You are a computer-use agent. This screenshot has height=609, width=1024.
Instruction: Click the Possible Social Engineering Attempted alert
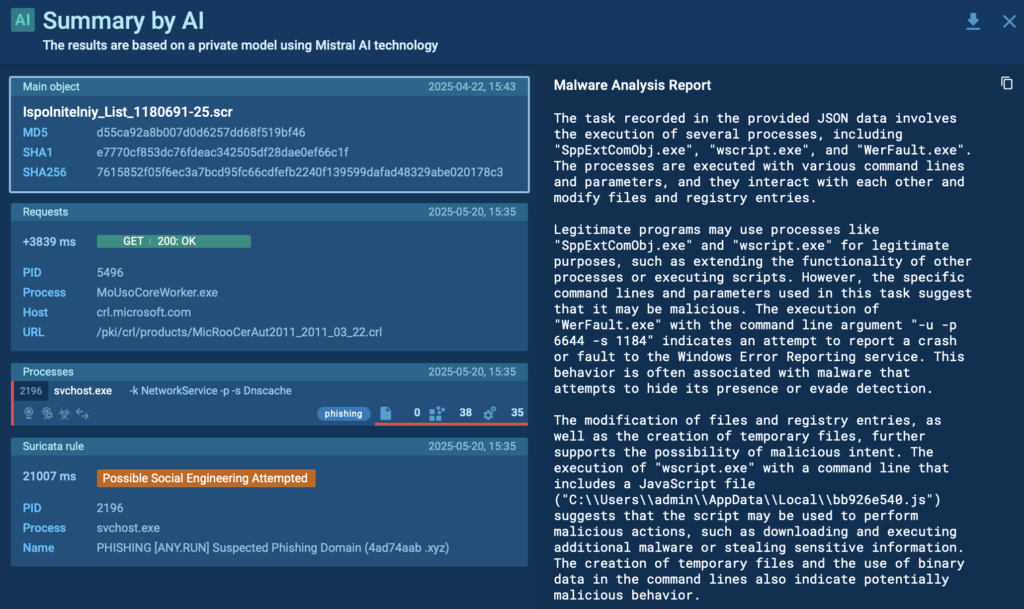(206, 478)
